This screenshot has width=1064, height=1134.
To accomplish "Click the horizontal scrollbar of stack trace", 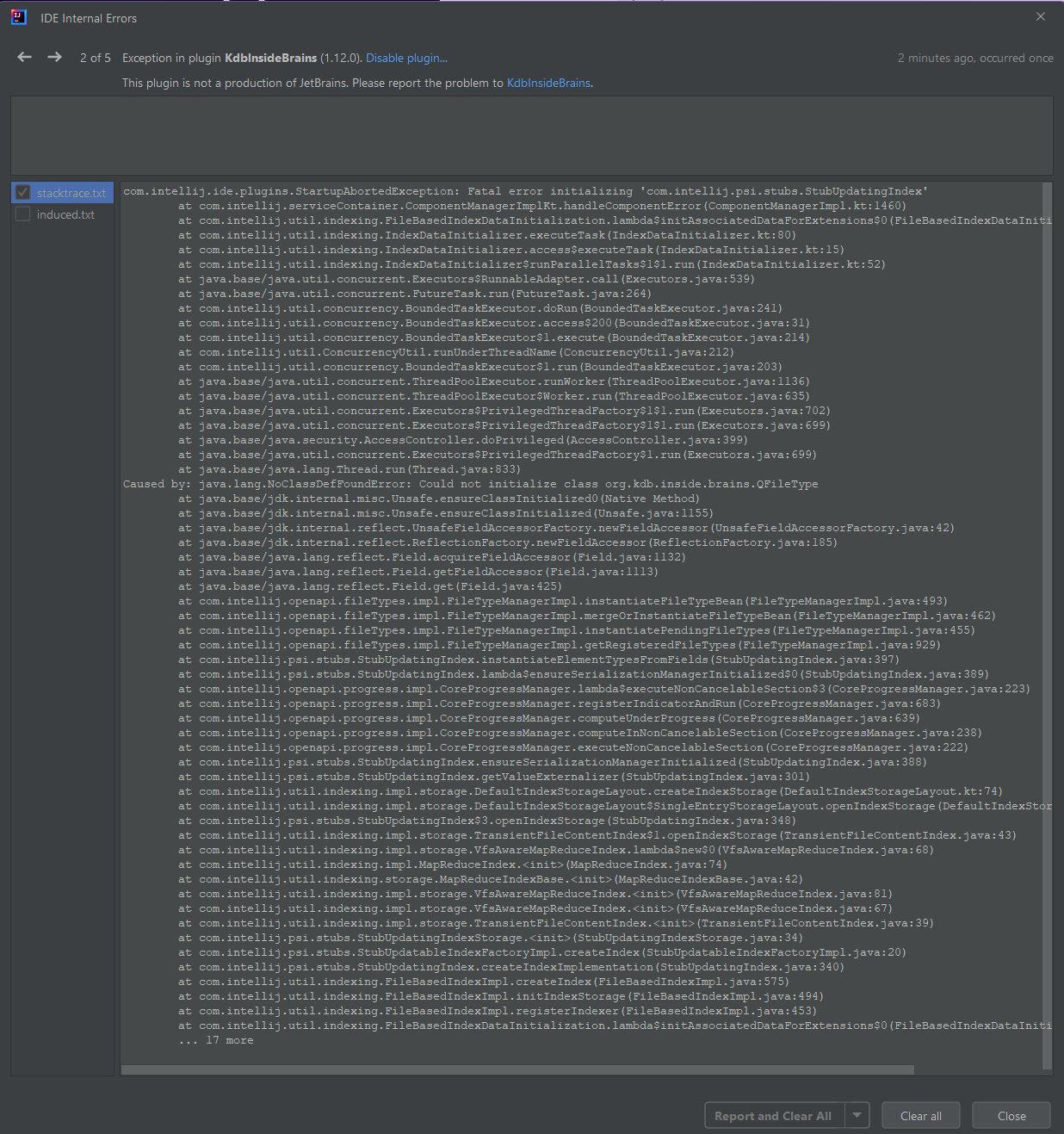I will point(517,1070).
